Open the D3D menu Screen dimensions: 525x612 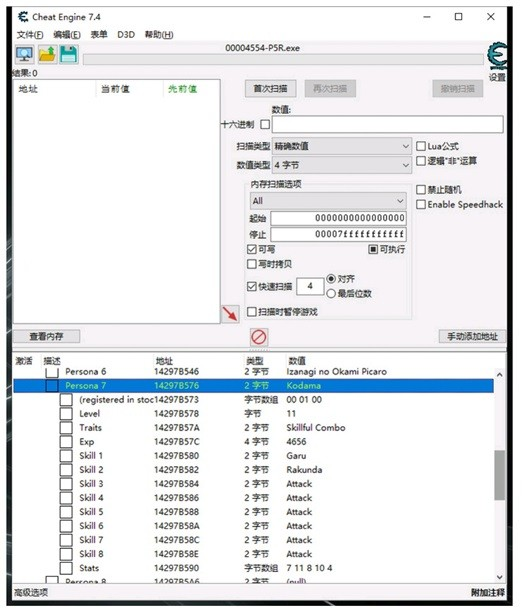(x=126, y=35)
